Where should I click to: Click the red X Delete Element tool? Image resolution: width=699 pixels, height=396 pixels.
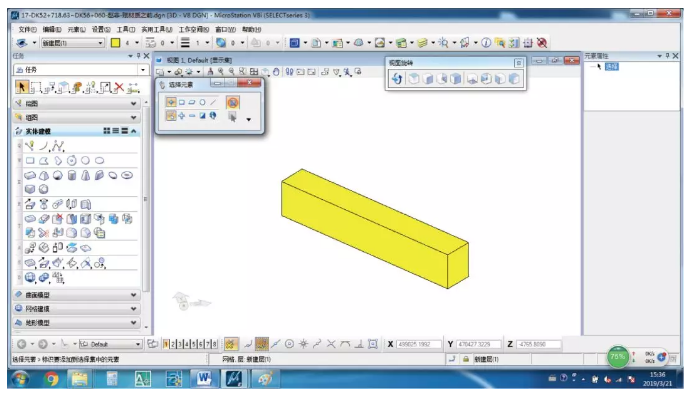point(119,87)
